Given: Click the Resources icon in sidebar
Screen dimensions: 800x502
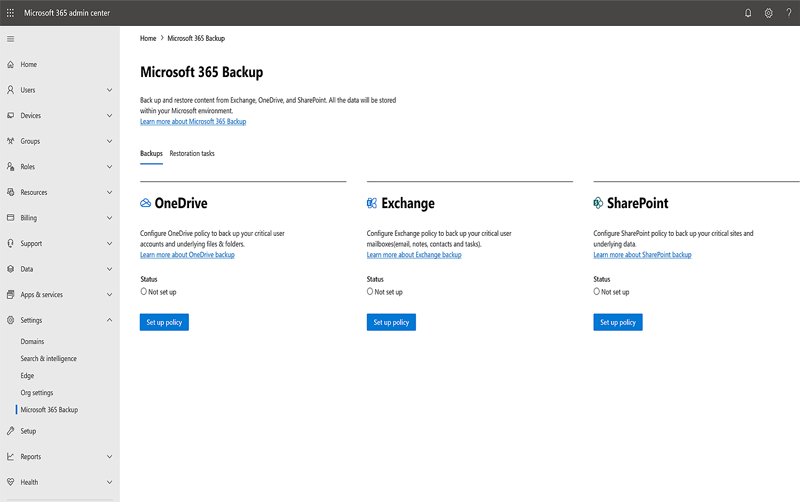Looking at the screenshot, I should point(10,192).
